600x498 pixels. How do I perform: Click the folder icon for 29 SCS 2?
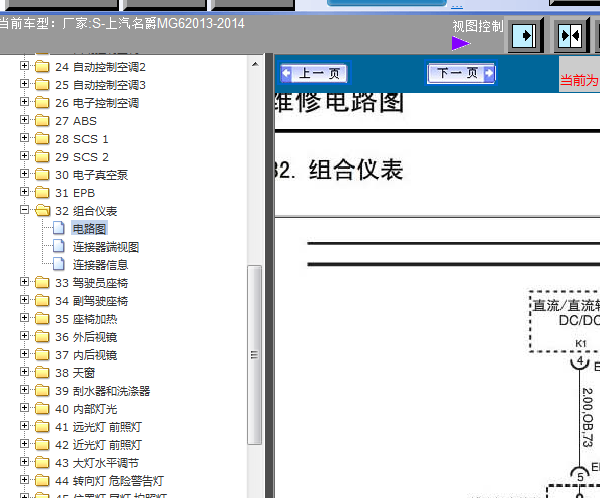click(42, 157)
